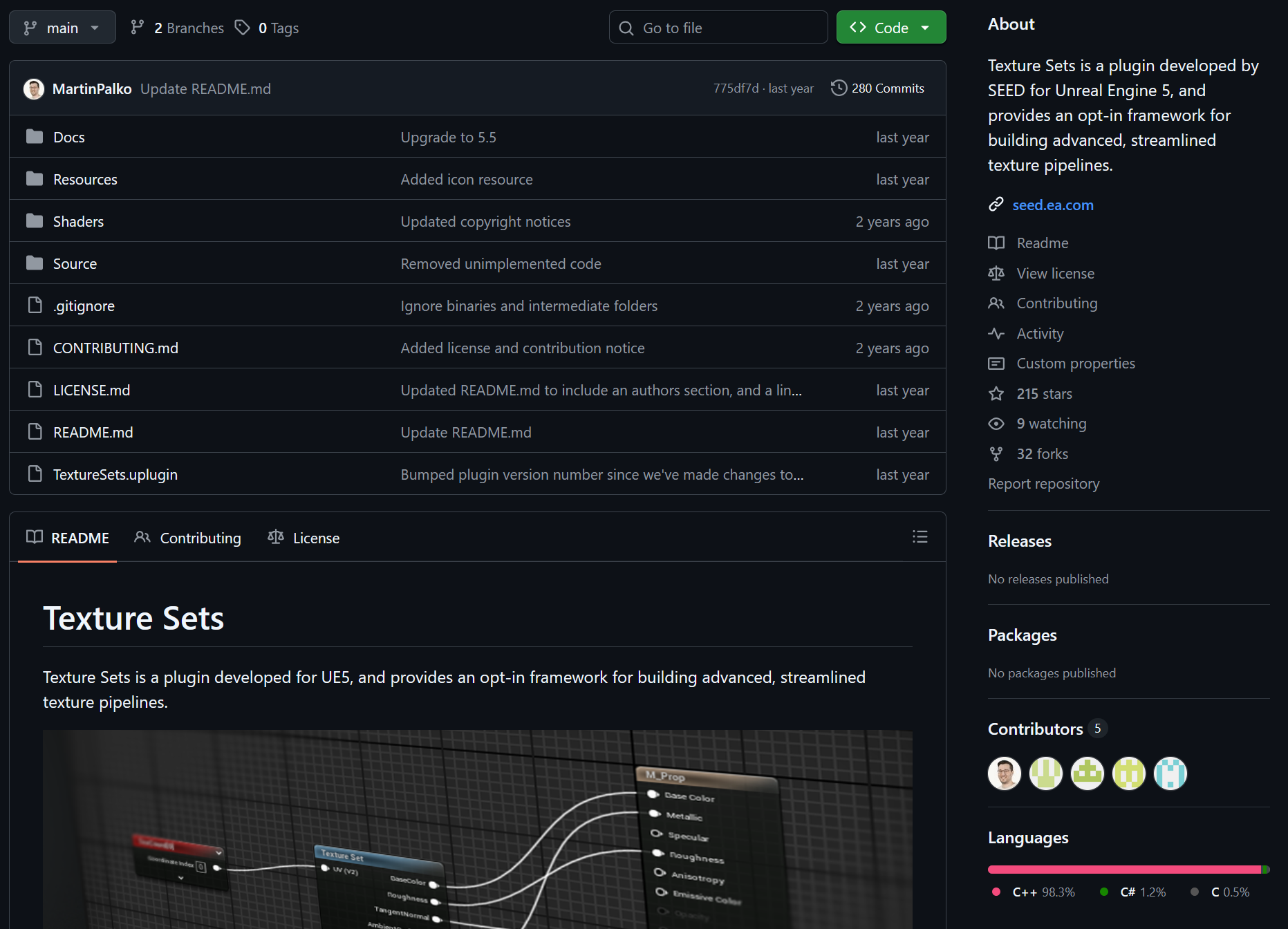Click the Go to file search field

pos(718,28)
